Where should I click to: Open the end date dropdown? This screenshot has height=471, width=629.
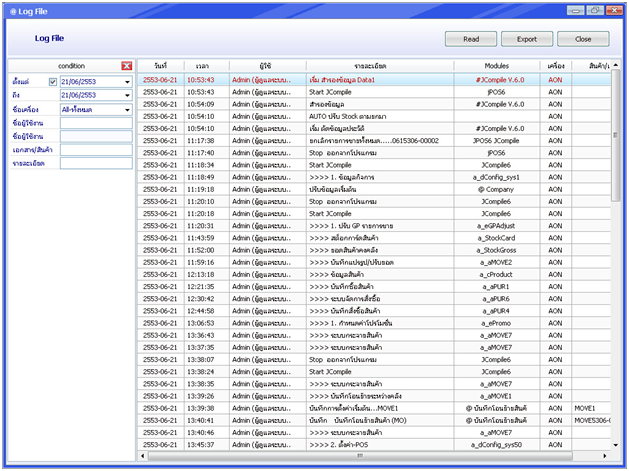pos(127,95)
